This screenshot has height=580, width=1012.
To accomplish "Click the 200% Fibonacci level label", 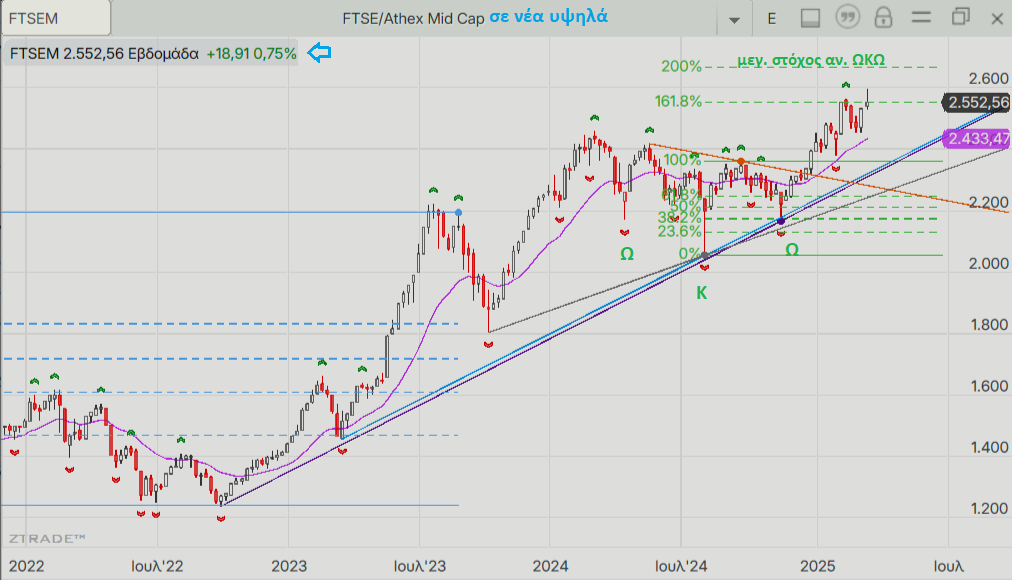I will click(x=681, y=66).
